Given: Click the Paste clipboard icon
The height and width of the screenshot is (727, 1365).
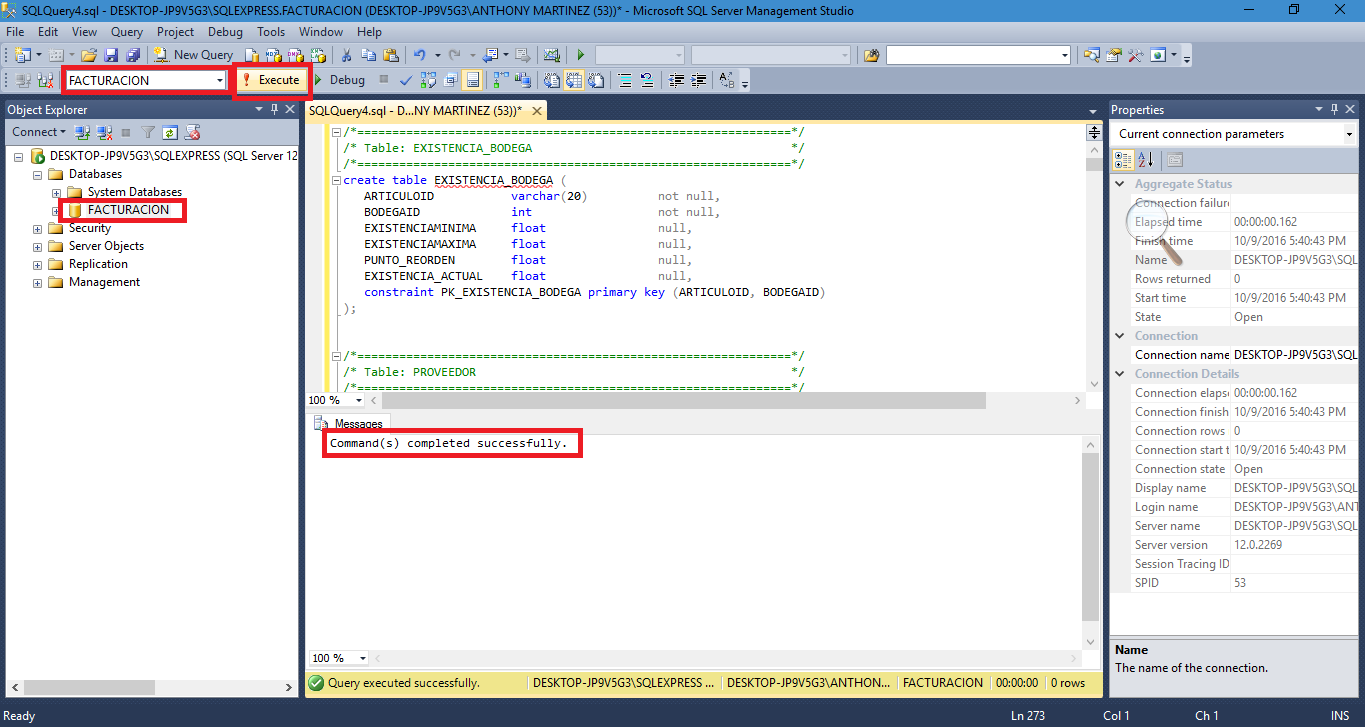Looking at the screenshot, I should pyautogui.click(x=391, y=55).
